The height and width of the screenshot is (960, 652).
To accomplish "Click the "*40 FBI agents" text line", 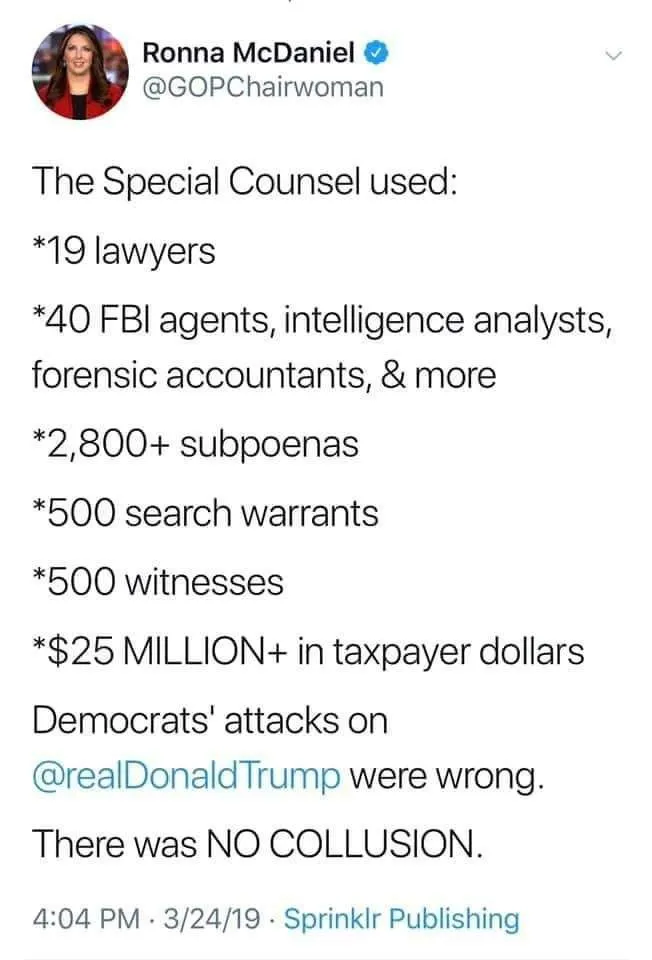I will click(x=320, y=322).
